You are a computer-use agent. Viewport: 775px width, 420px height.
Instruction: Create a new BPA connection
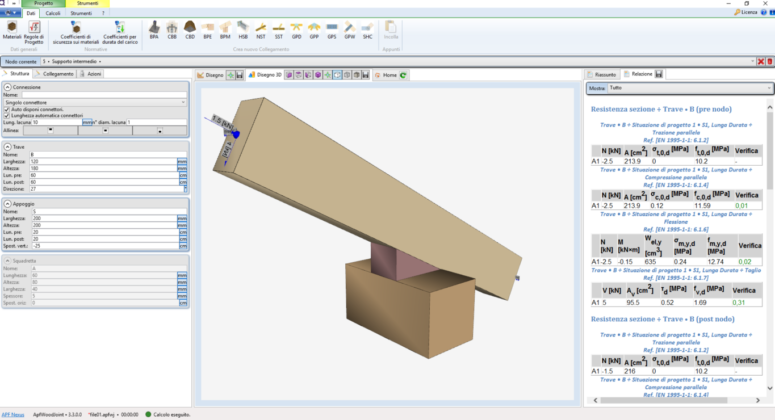coord(154,30)
